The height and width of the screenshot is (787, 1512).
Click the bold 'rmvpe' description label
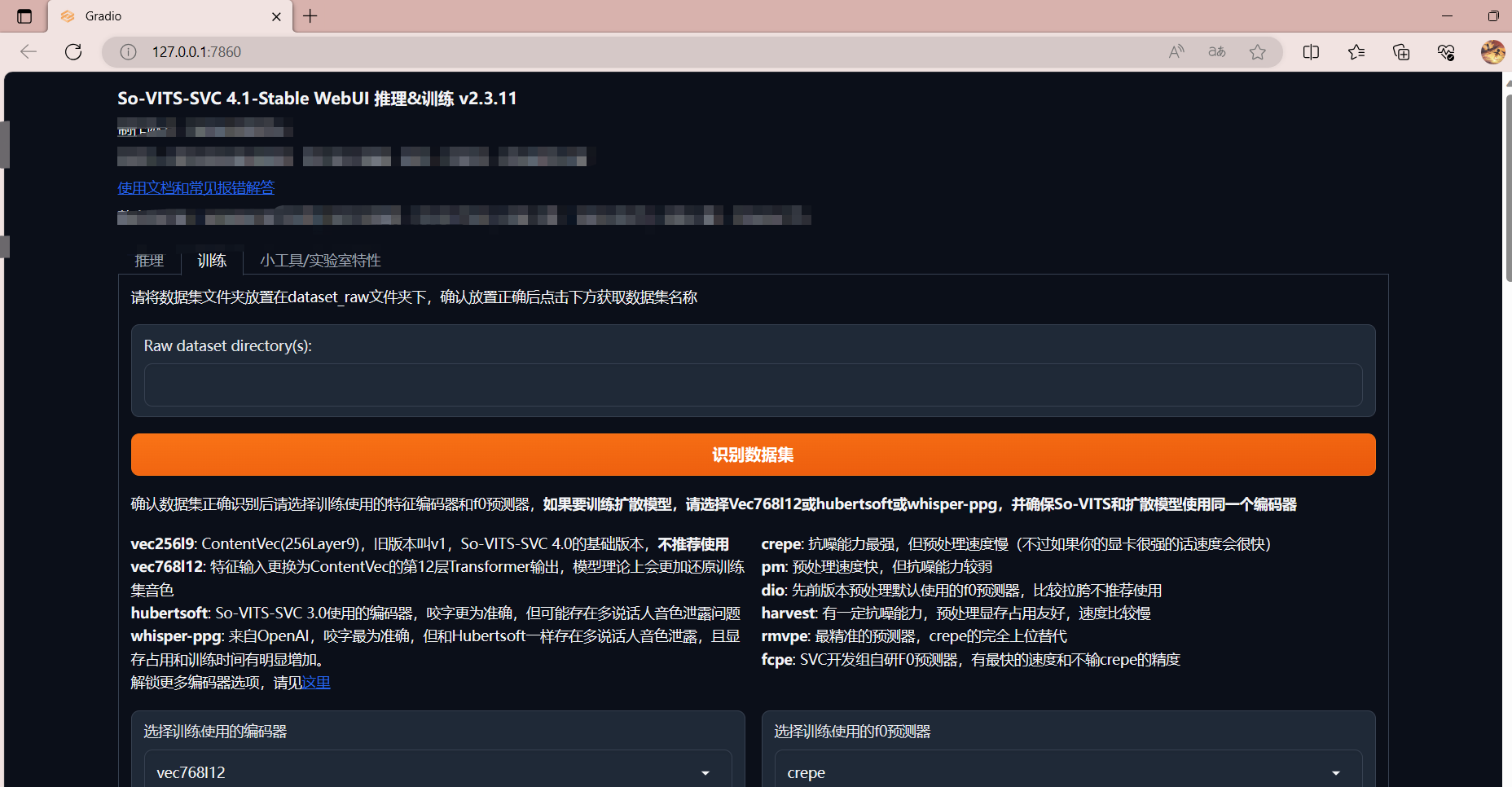(x=785, y=636)
